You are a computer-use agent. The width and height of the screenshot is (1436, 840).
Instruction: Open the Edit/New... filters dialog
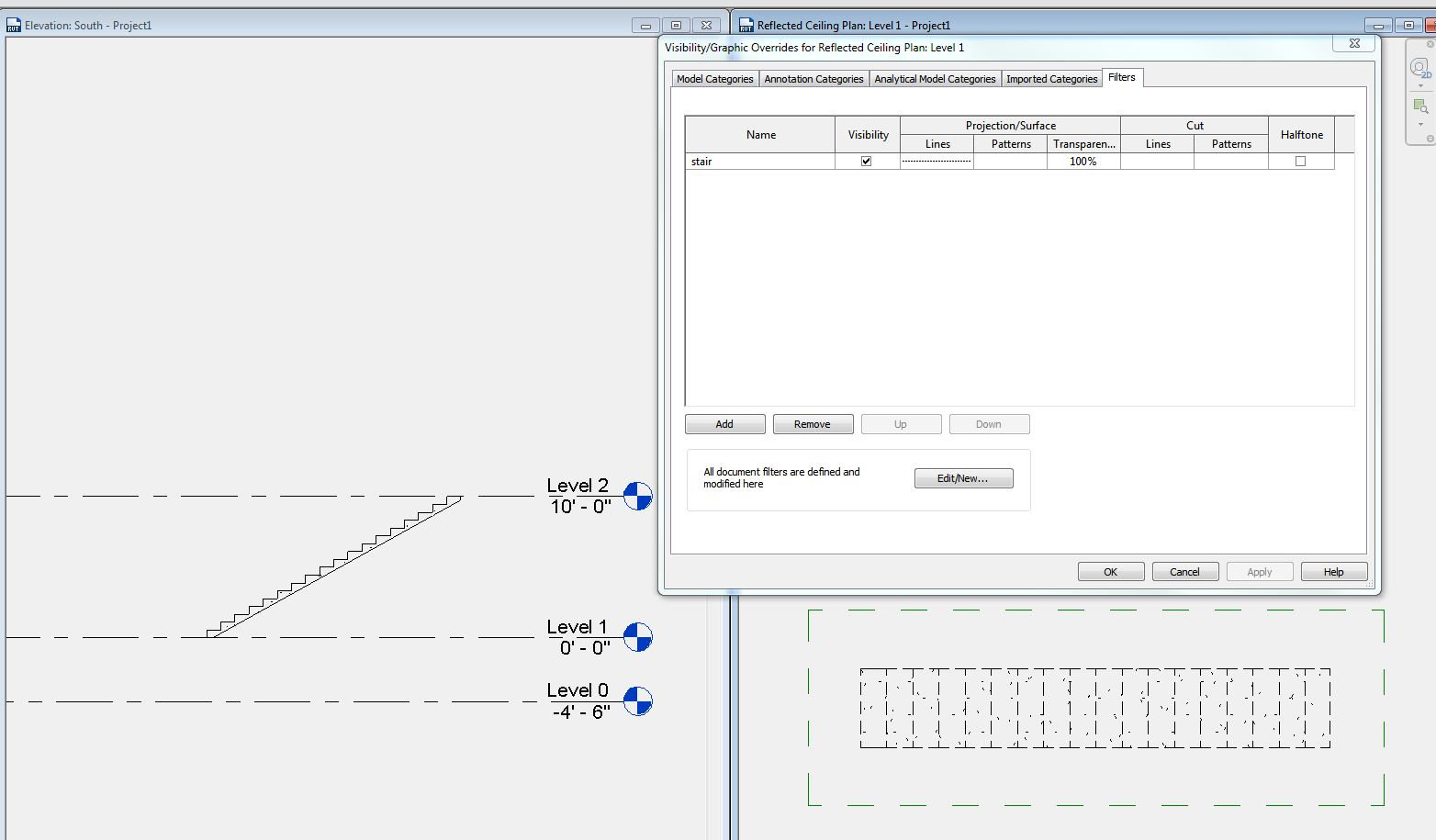point(963,478)
